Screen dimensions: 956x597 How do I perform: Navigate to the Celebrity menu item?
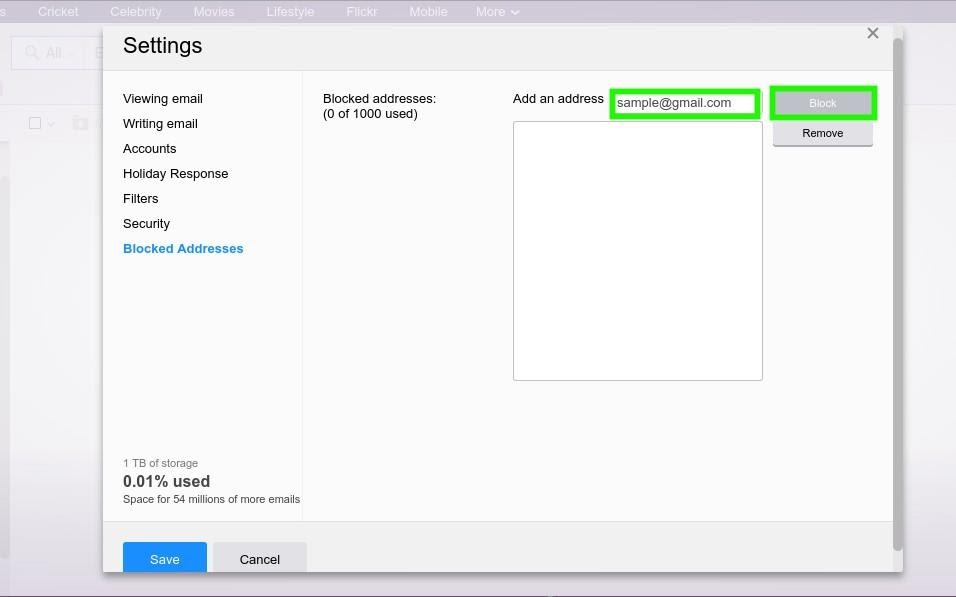pyautogui.click(x=135, y=12)
